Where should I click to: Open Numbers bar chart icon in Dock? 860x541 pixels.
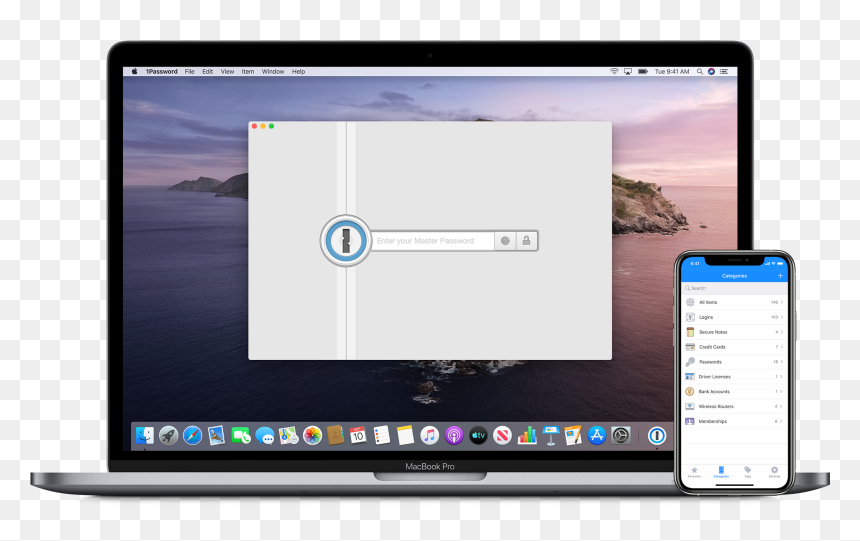point(527,436)
